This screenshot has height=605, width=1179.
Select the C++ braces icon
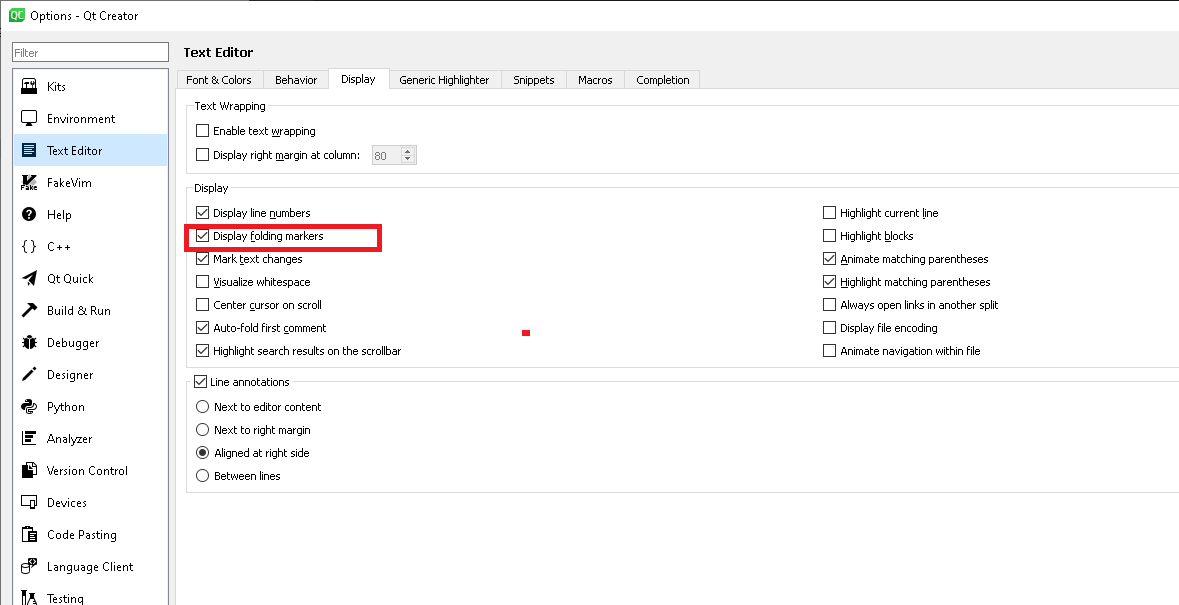29,247
